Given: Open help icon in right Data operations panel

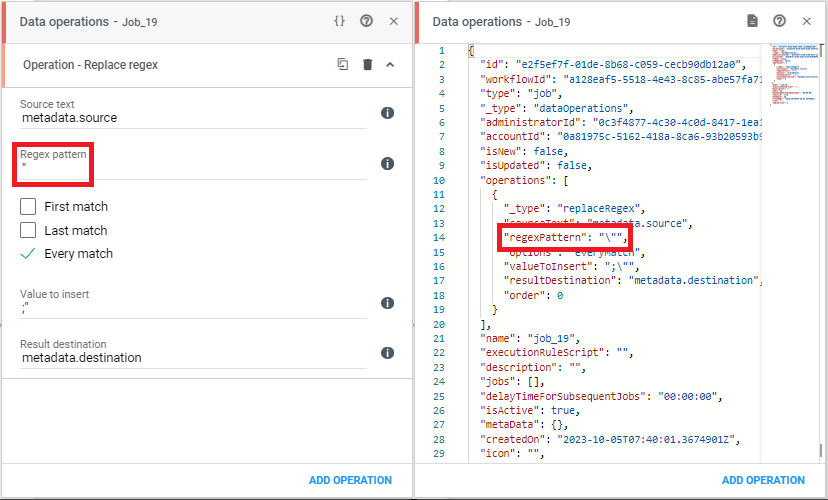Looking at the screenshot, I should coord(779,21).
